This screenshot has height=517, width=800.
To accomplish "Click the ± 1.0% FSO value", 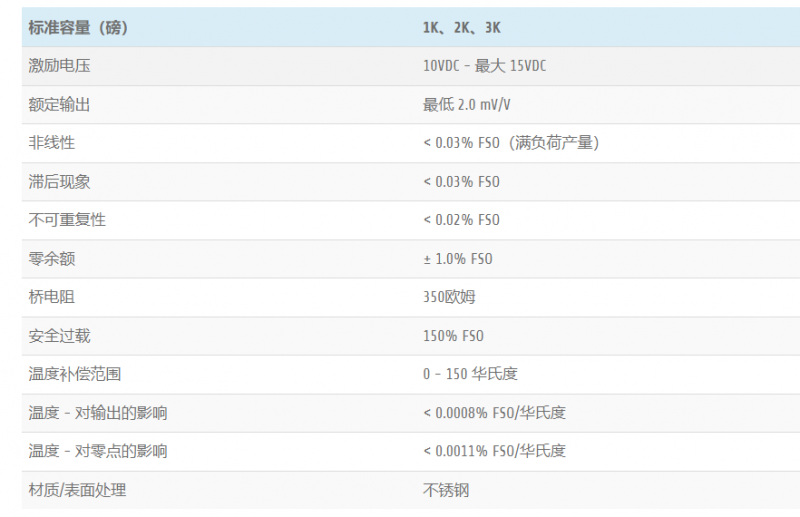I will (x=458, y=259).
